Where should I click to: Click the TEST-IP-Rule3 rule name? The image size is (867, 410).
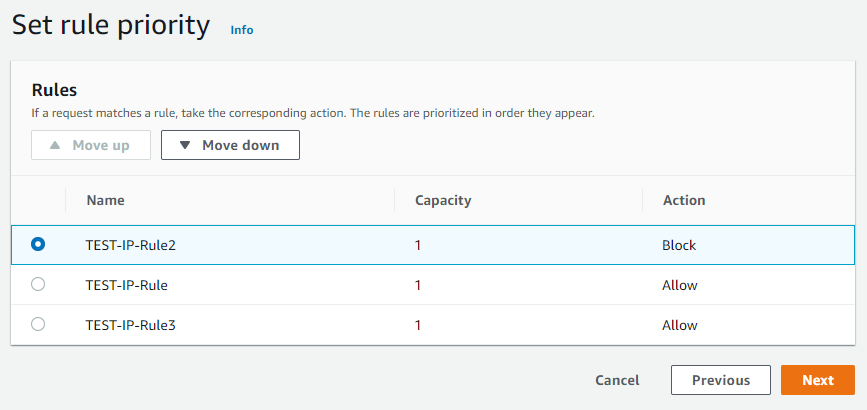pos(131,325)
